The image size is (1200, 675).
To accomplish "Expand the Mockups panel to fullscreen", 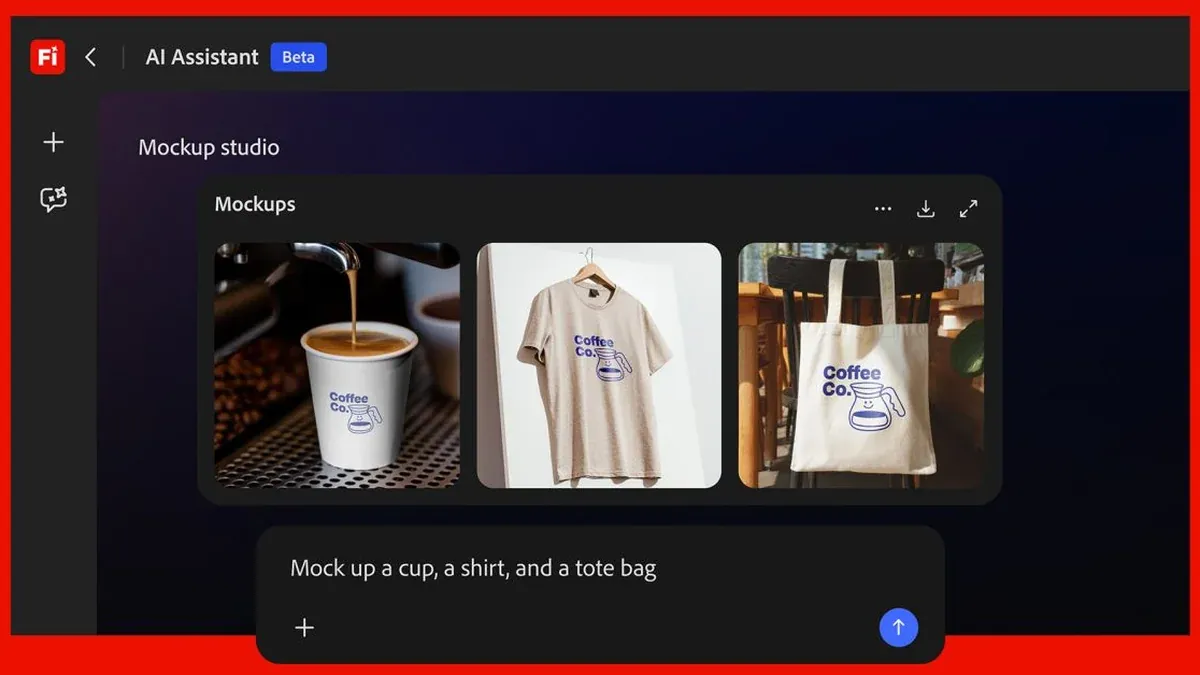I will pos(968,209).
